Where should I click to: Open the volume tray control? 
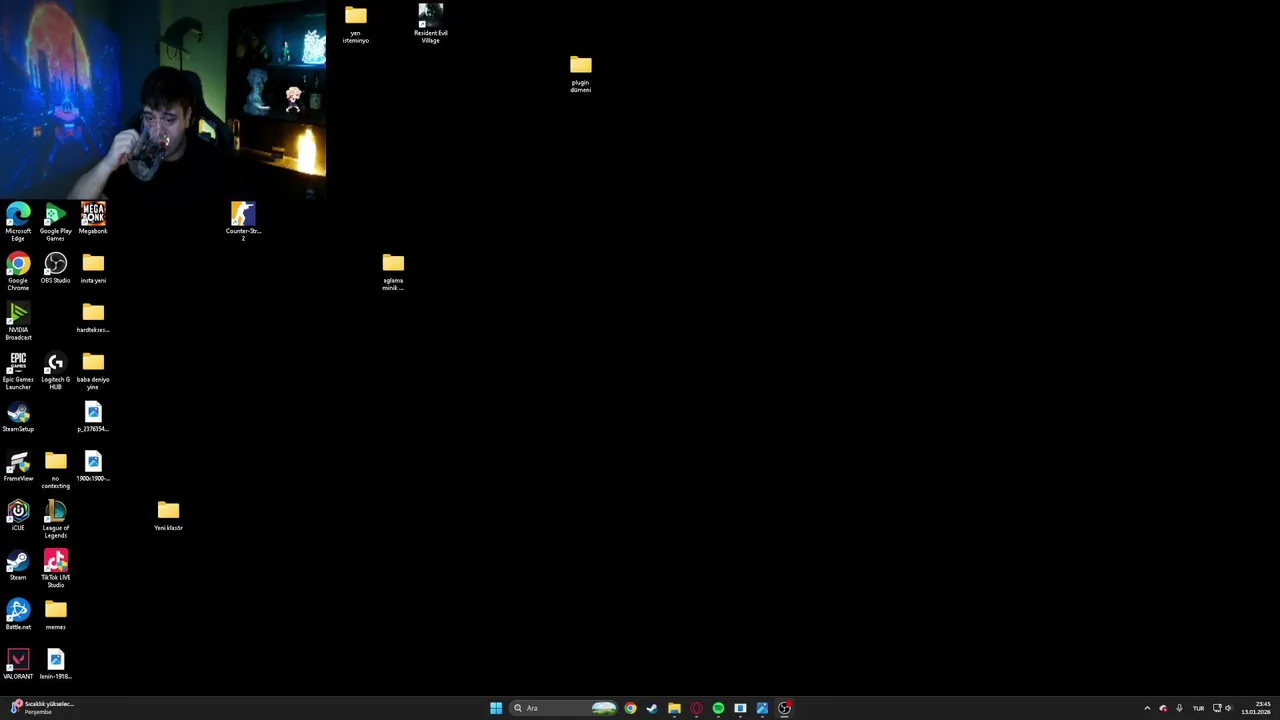point(1228,708)
